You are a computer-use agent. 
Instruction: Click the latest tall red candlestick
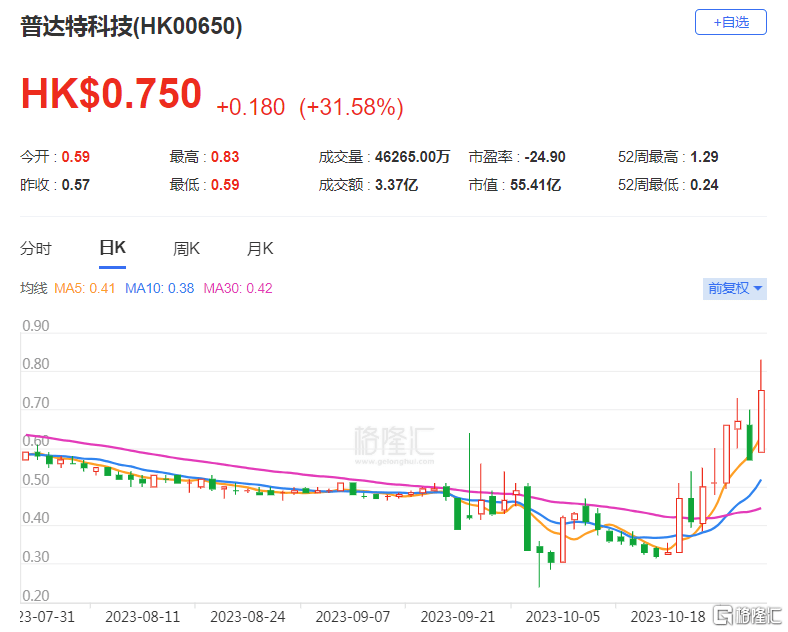click(761, 421)
